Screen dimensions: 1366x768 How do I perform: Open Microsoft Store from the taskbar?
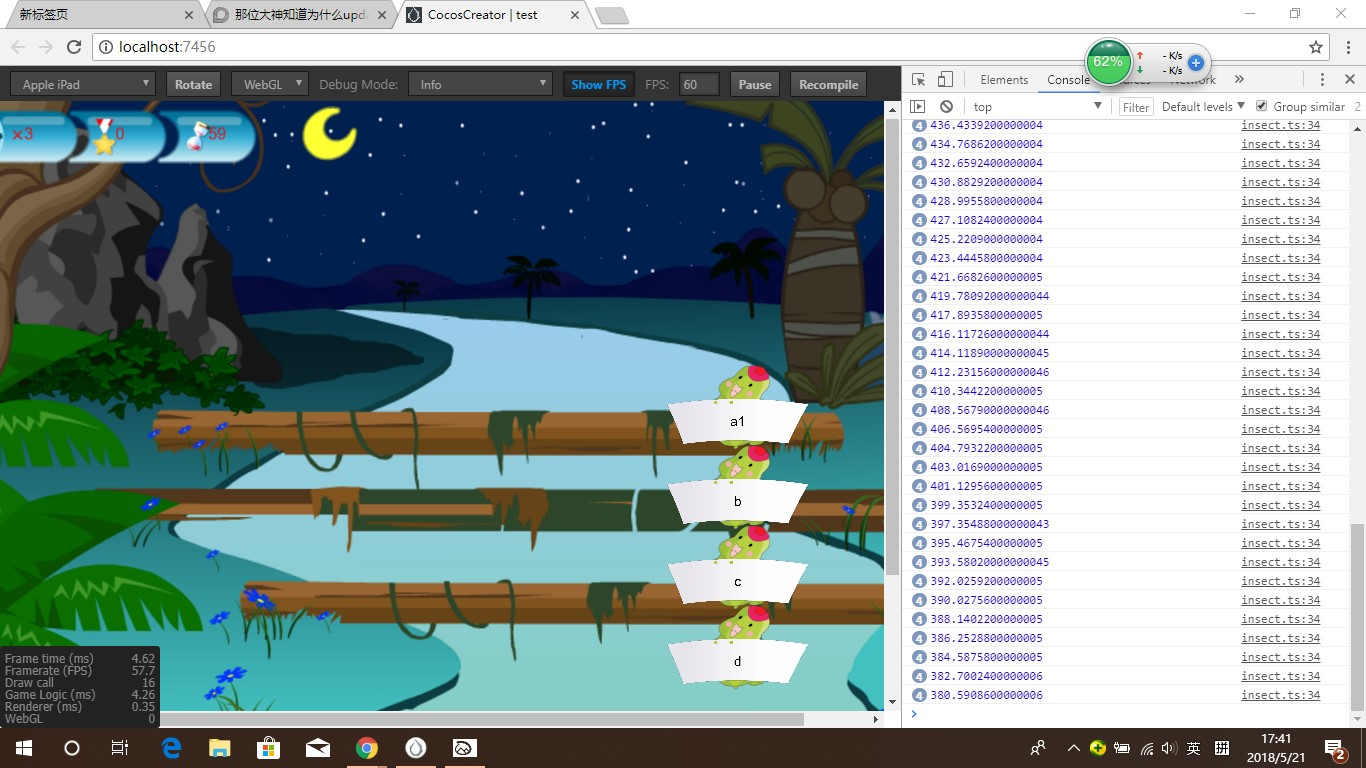268,748
